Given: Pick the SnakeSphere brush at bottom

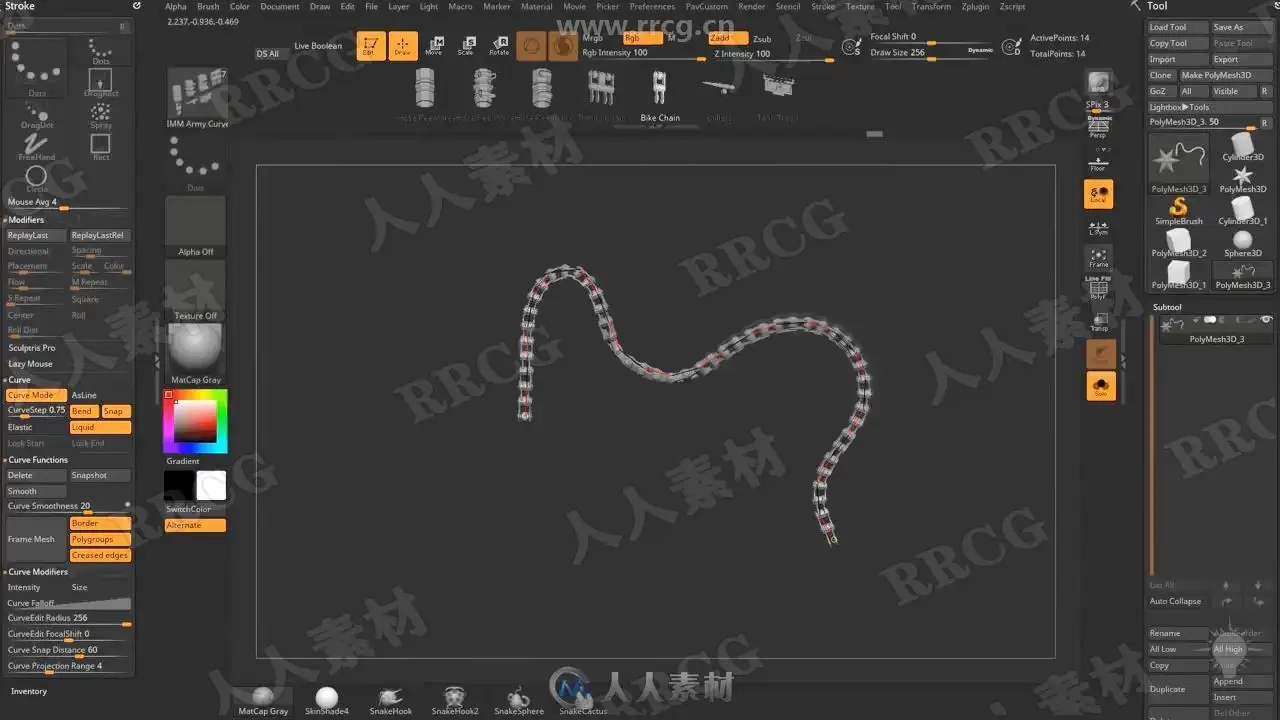Looking at the screenshot, I should tap(519, 701).
